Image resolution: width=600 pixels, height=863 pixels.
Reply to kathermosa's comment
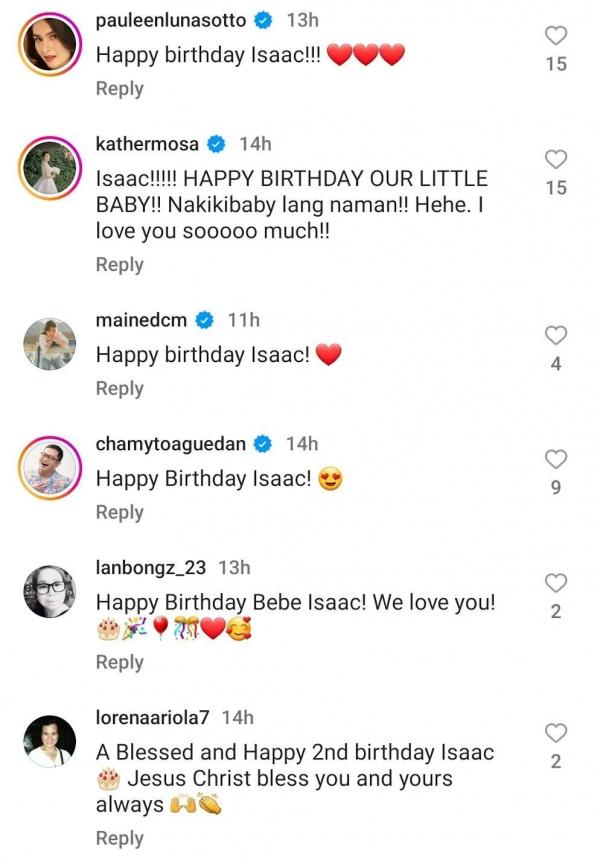tap(120, 264)
